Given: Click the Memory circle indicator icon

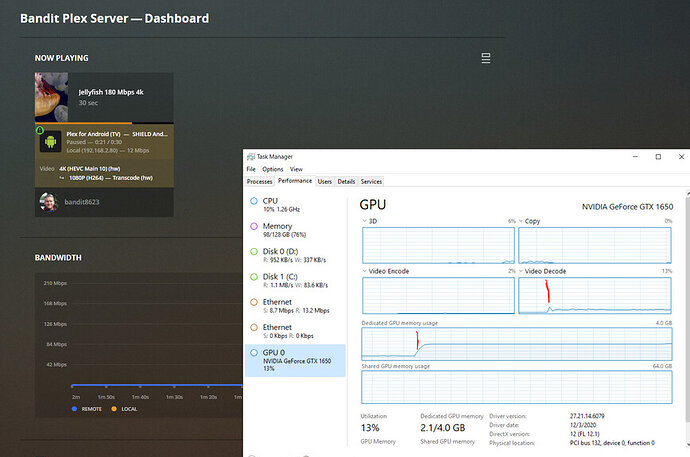Looking at the screenshot, I should coord(254,226).
